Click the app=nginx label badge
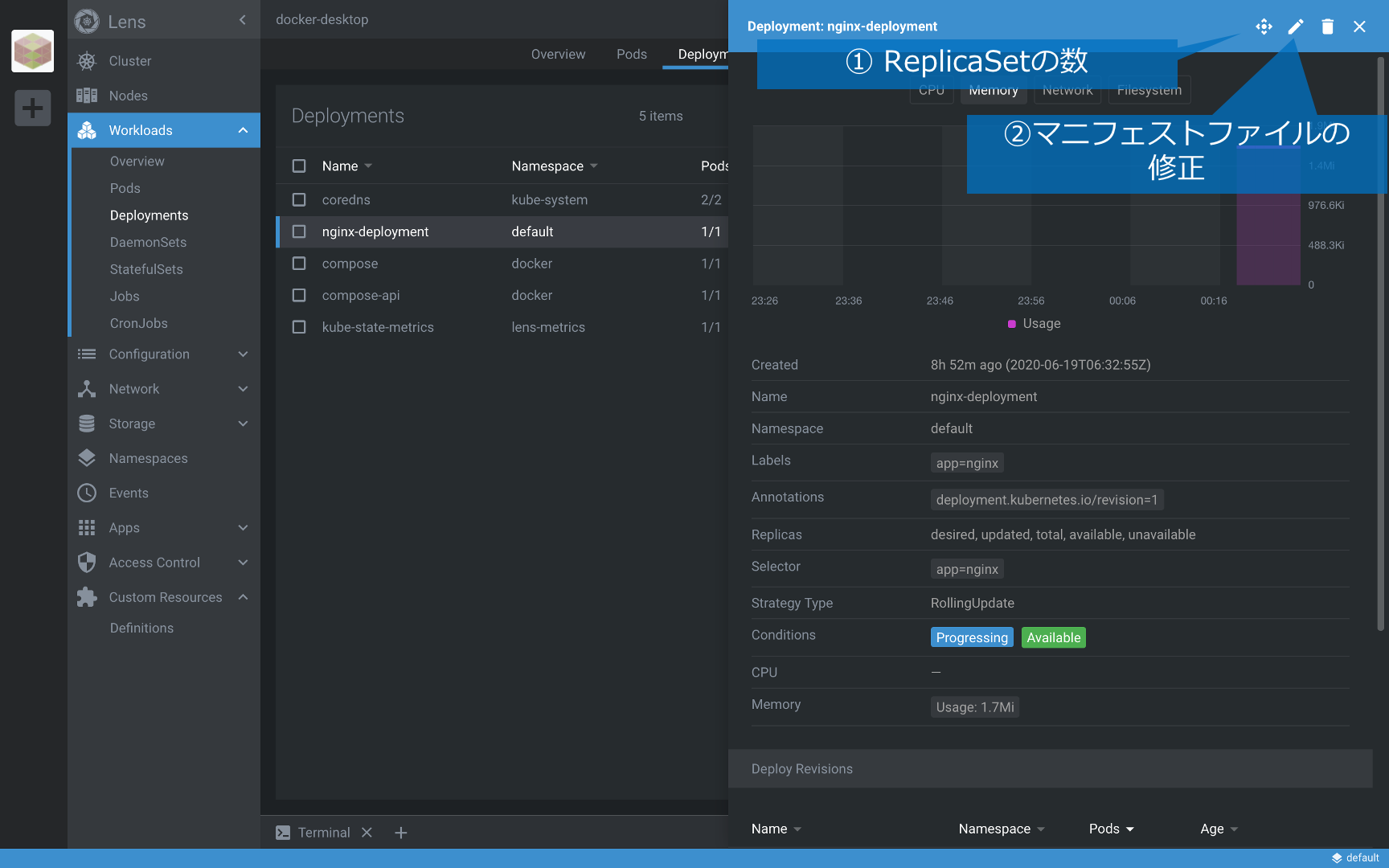Viewport: 1389px width, 868px height. [967, 463]
